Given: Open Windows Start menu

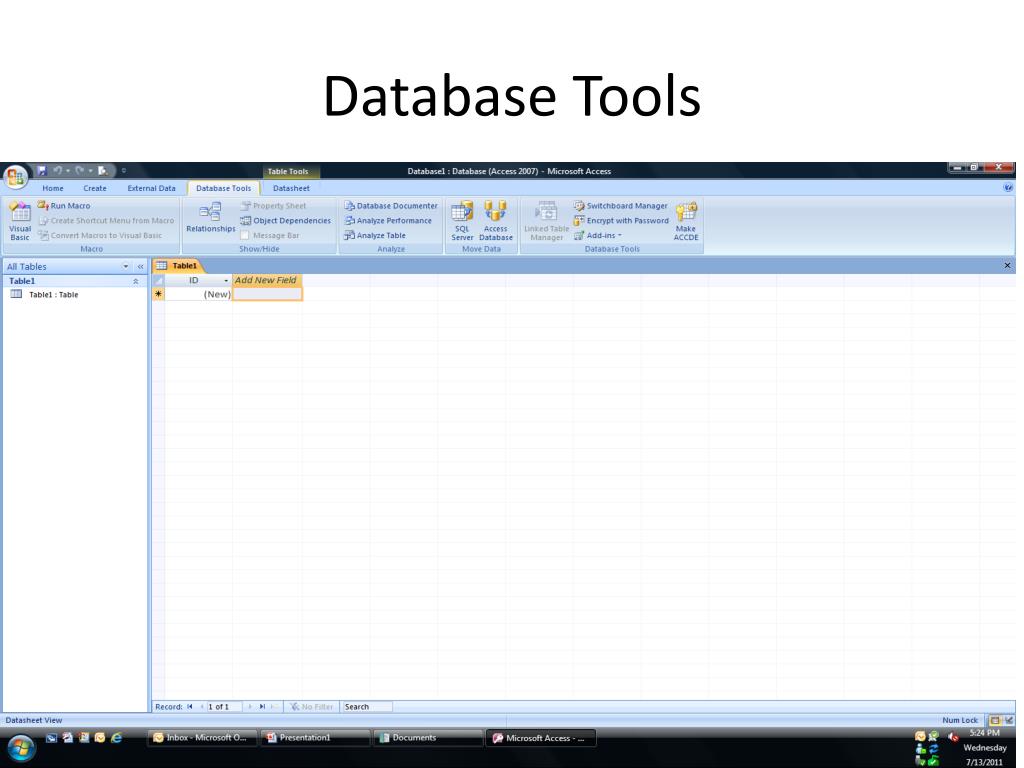Looking at the screenshot, I should click(x=20, y=748).
